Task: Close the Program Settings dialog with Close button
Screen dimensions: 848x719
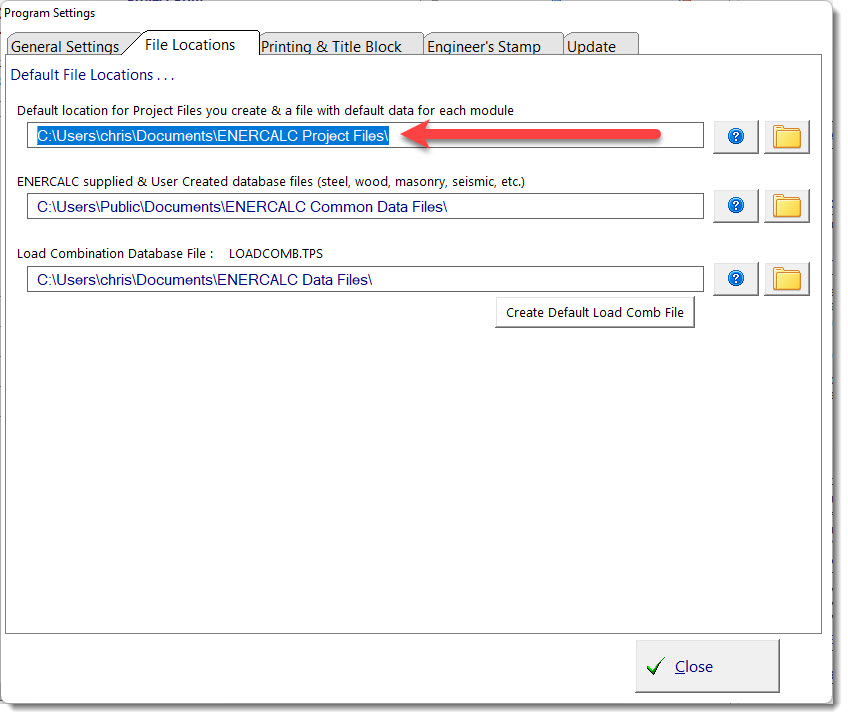Action: [x=707, y=666]
